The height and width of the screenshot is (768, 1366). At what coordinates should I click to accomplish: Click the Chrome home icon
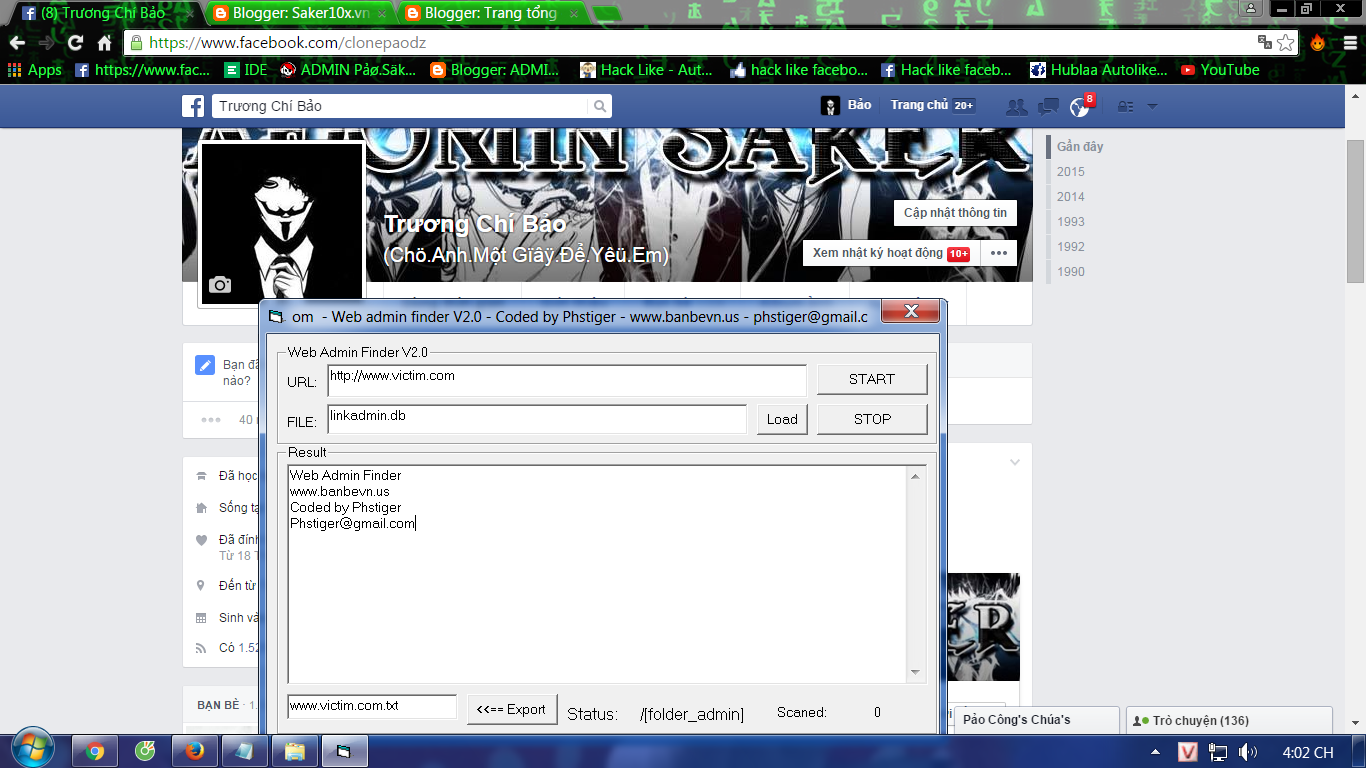(104, 43)
